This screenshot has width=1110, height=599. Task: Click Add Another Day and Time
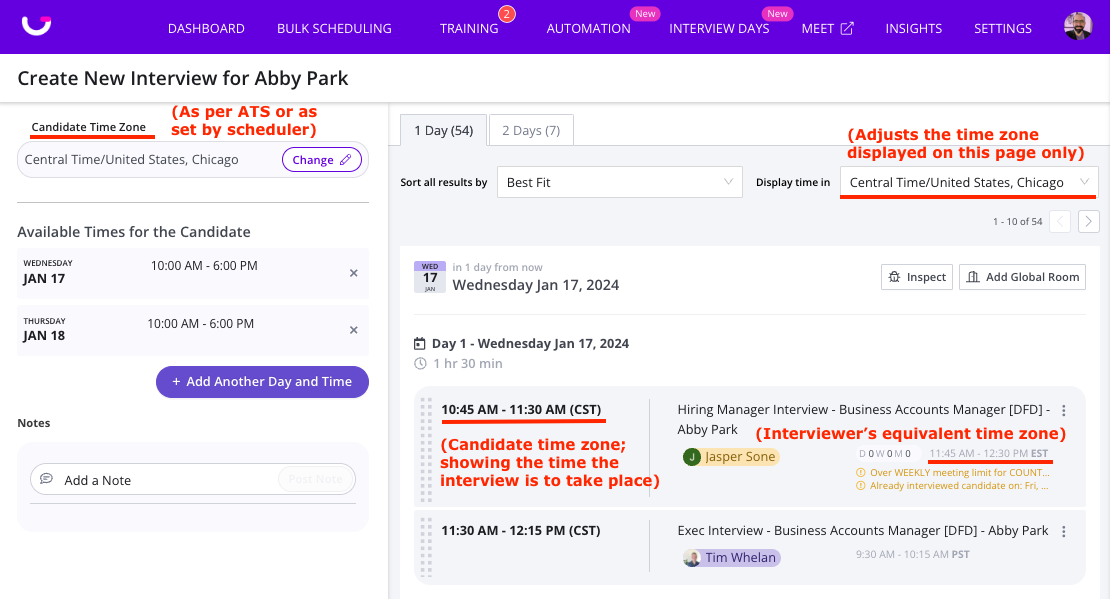point(262,382)
